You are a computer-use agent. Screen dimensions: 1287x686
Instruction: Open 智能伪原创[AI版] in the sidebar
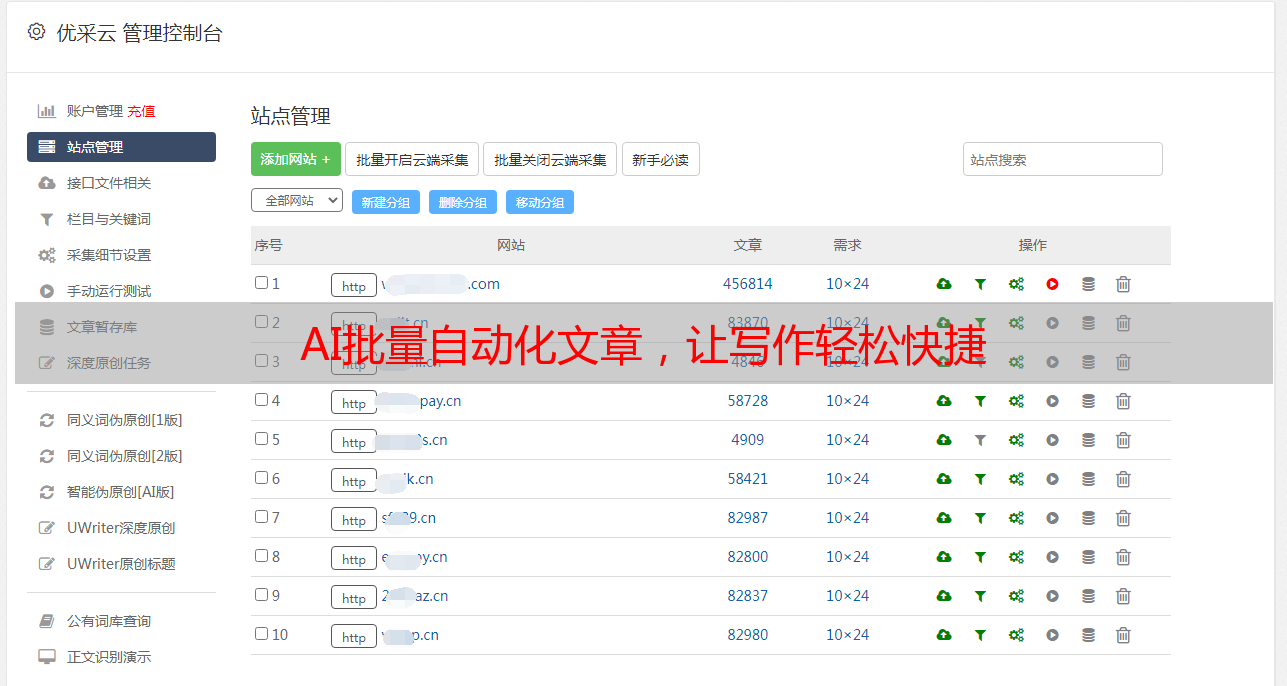pyautogui.click(x=120, y=492)
